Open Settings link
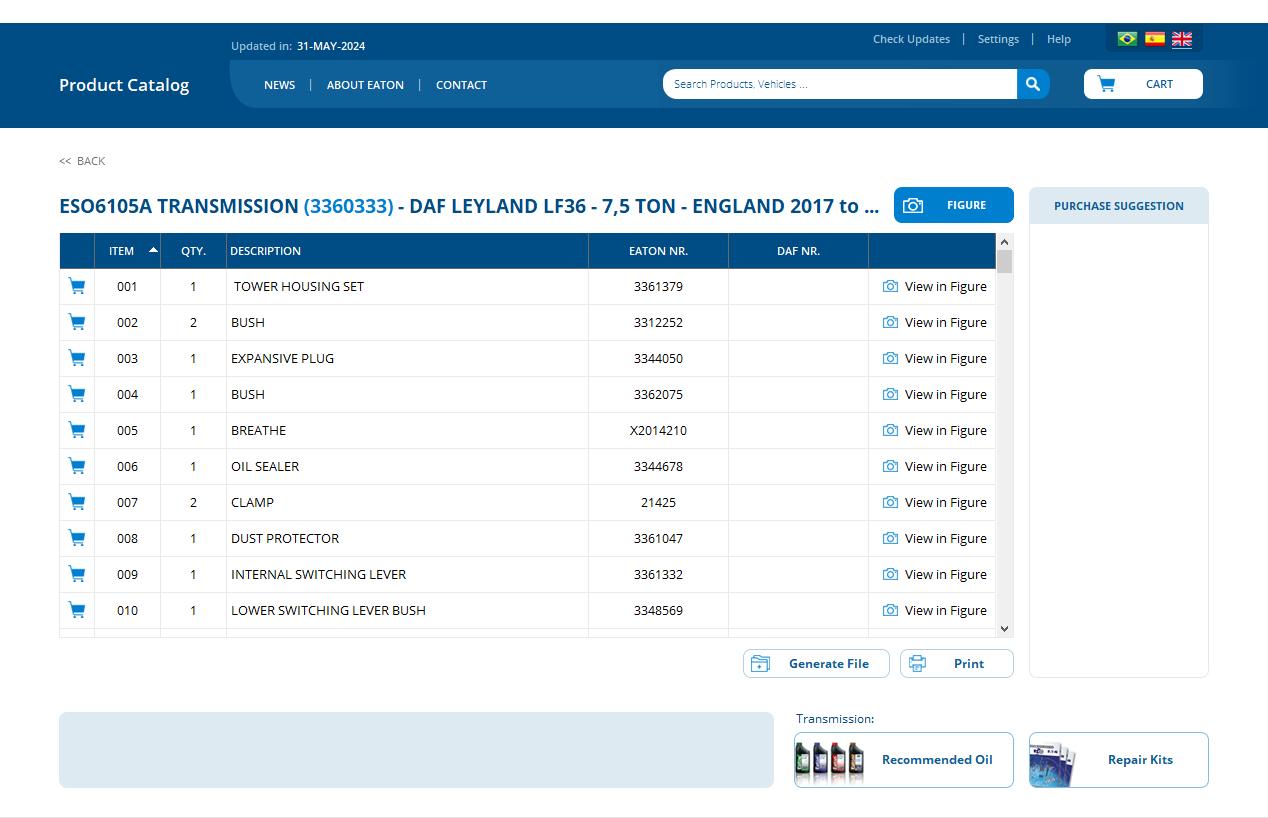 click(x=998, y=39)
